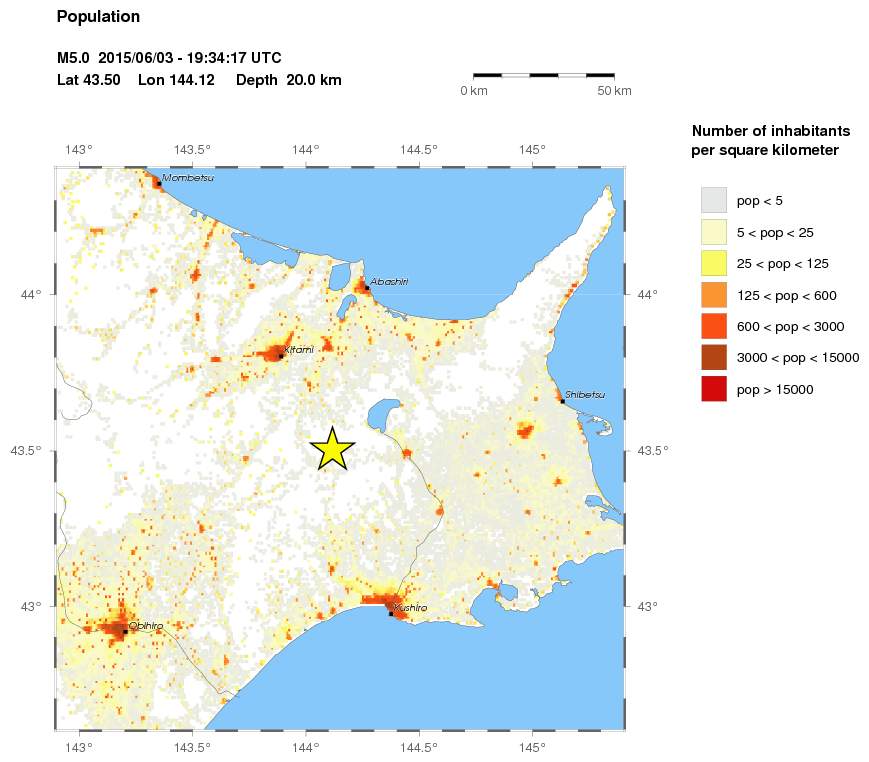Click the 'Population' map title
This screenshot has width=869, height=762.
(x=98, y=16)
